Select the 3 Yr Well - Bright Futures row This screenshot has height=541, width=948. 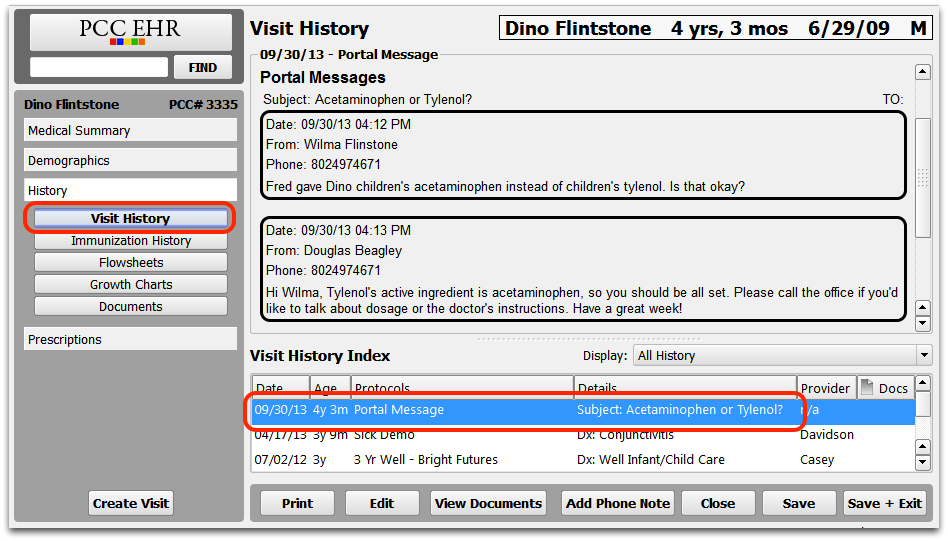(583, 459)
